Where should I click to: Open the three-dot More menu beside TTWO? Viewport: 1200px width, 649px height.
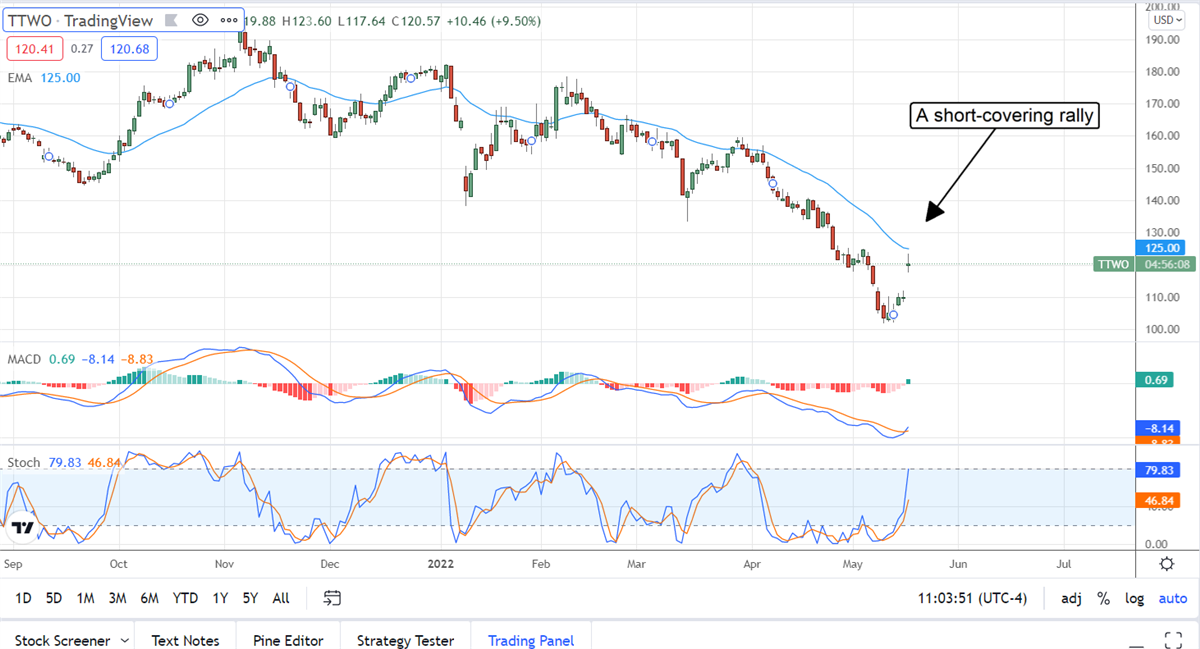229,20
